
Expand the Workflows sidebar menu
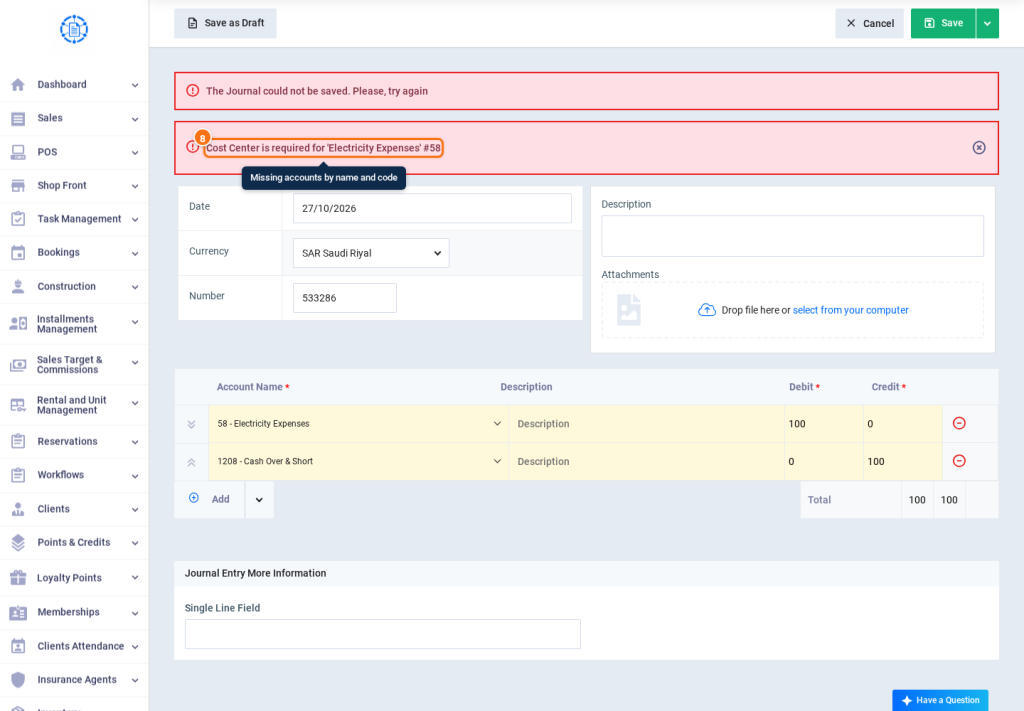click(74, 475)
